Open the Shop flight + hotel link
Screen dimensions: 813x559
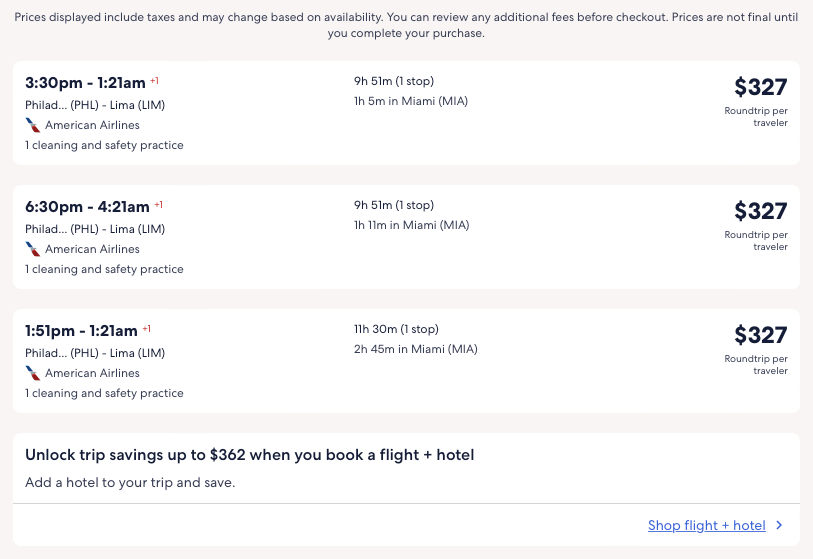pyautogui.click(x=706, y=525)
